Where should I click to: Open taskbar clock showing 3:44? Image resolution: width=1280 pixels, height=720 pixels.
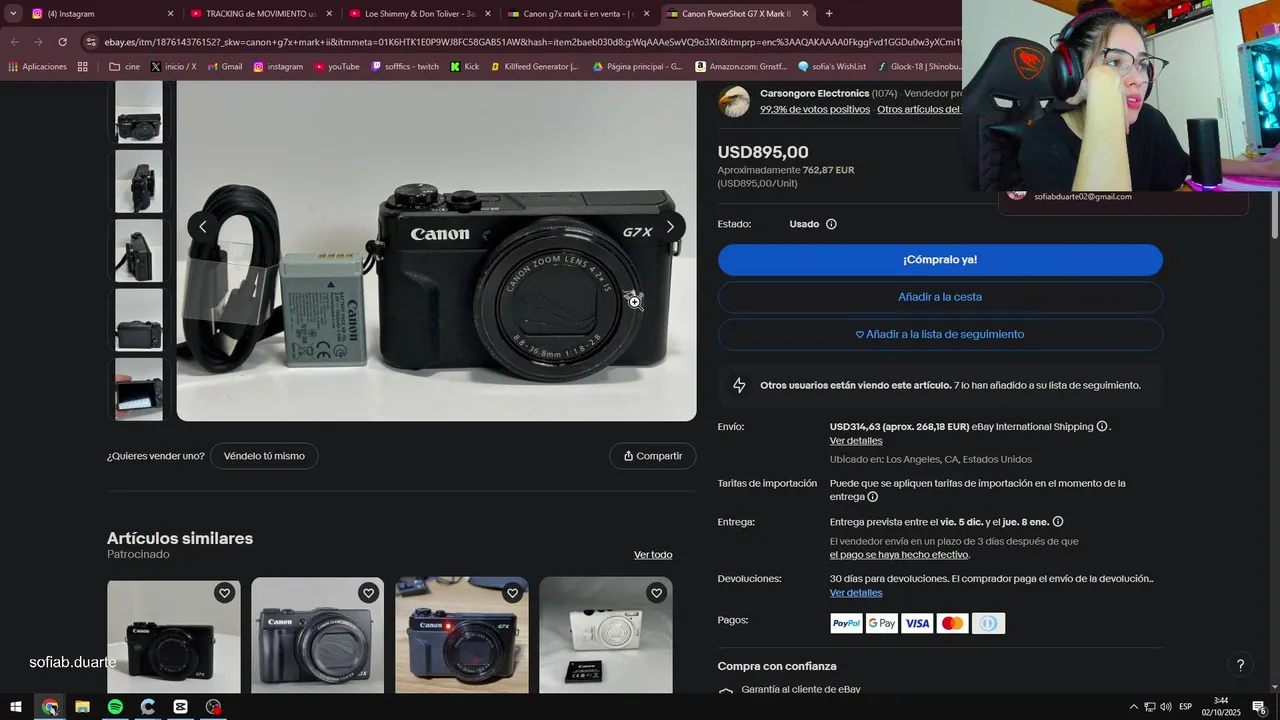1221,707
